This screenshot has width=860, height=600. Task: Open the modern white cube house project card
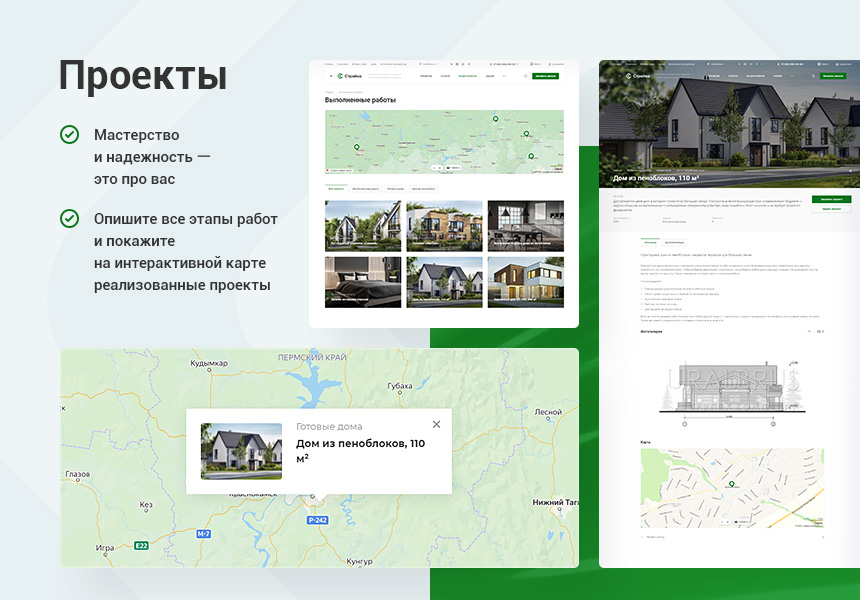(525, 281)
